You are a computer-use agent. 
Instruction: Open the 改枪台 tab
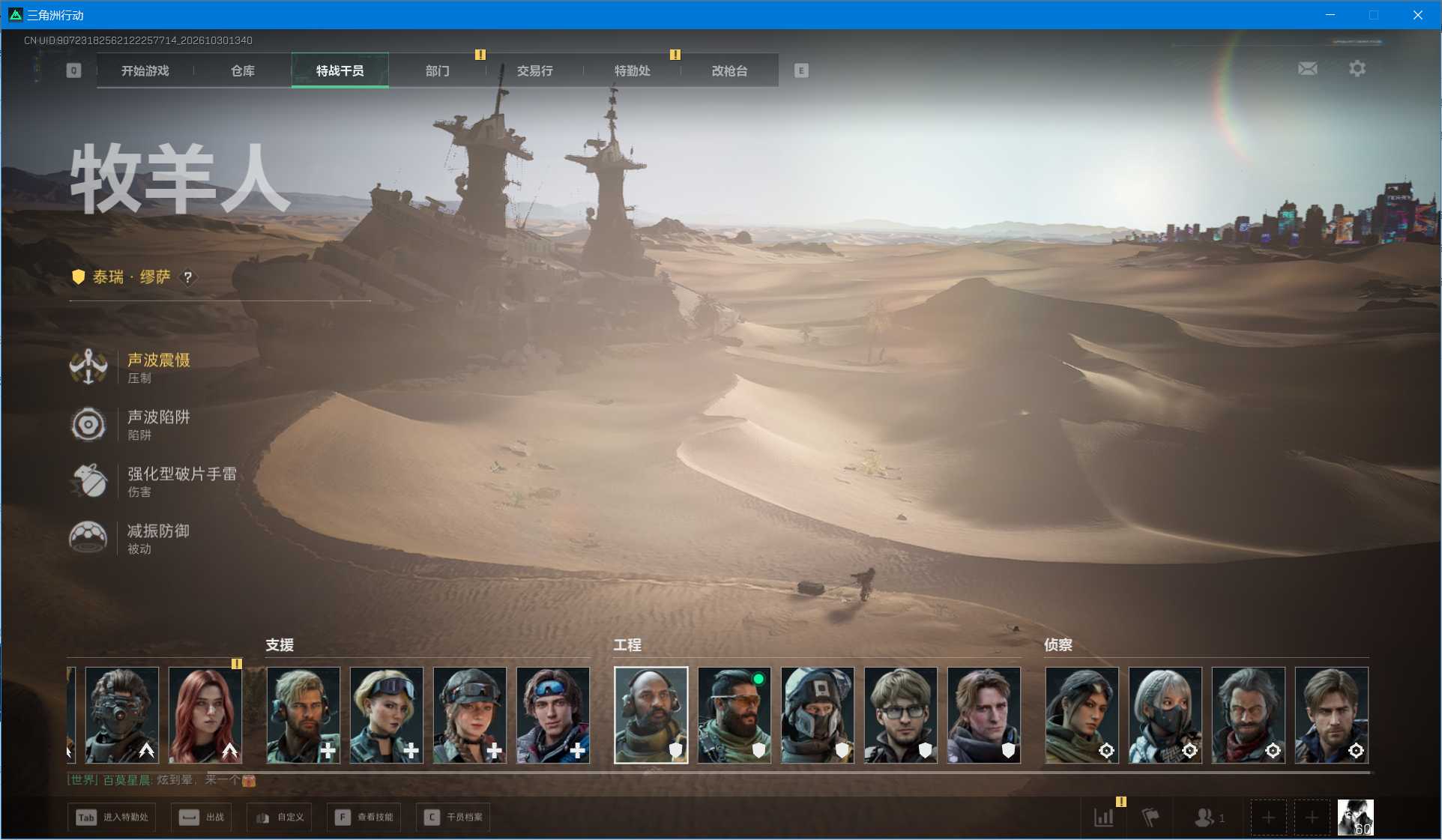730,70
